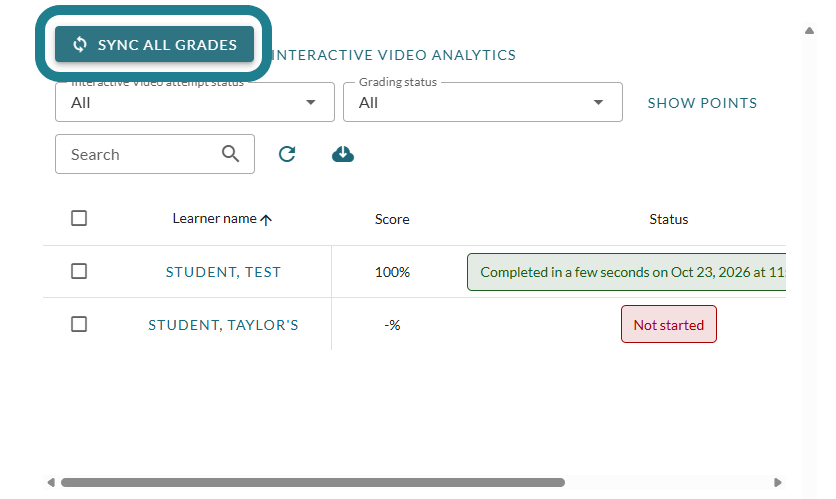This screenshot has height=499, width=836.
Task: Click the left scroll arrow at the bottom
Action: click(51, 482)
